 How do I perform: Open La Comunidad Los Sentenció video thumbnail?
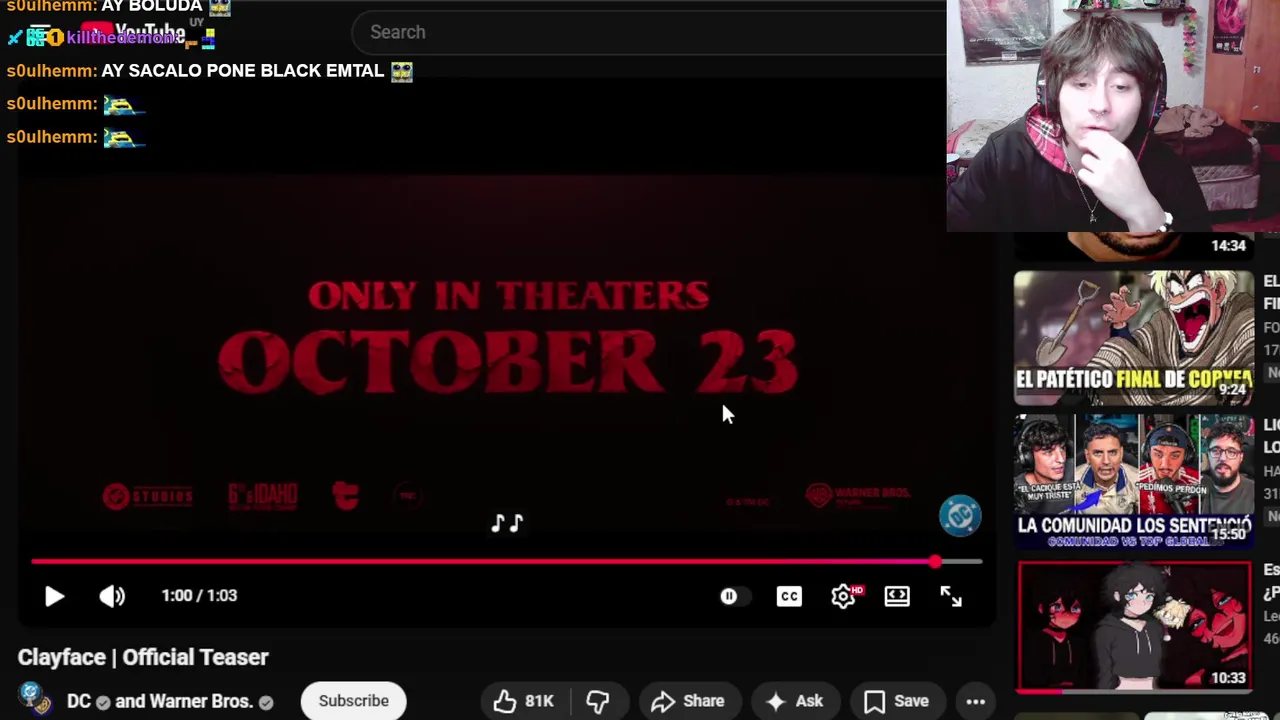click(x=1133, y=482)
